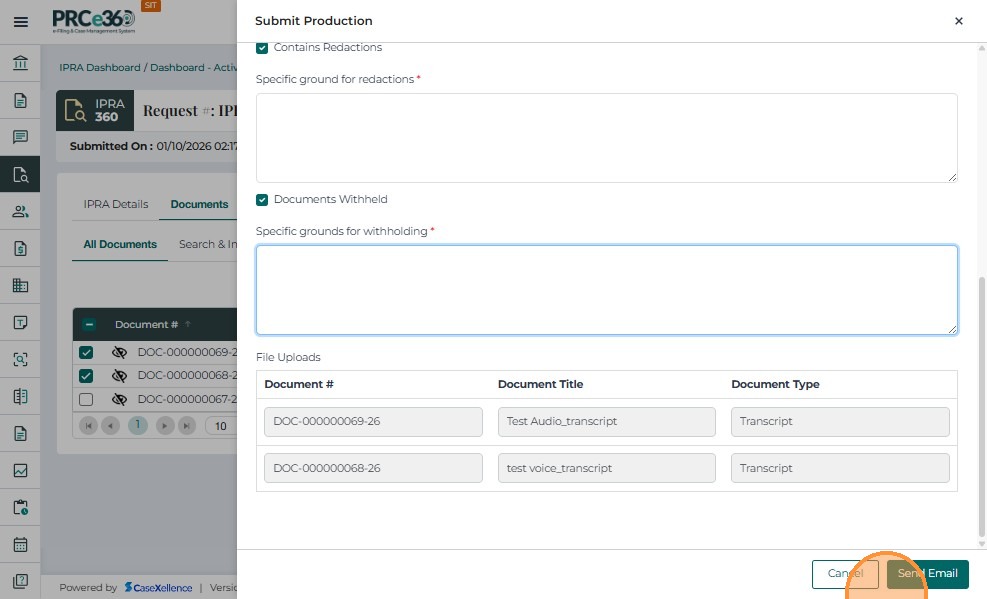Click the chart image sidebar icon

(20, 470)
